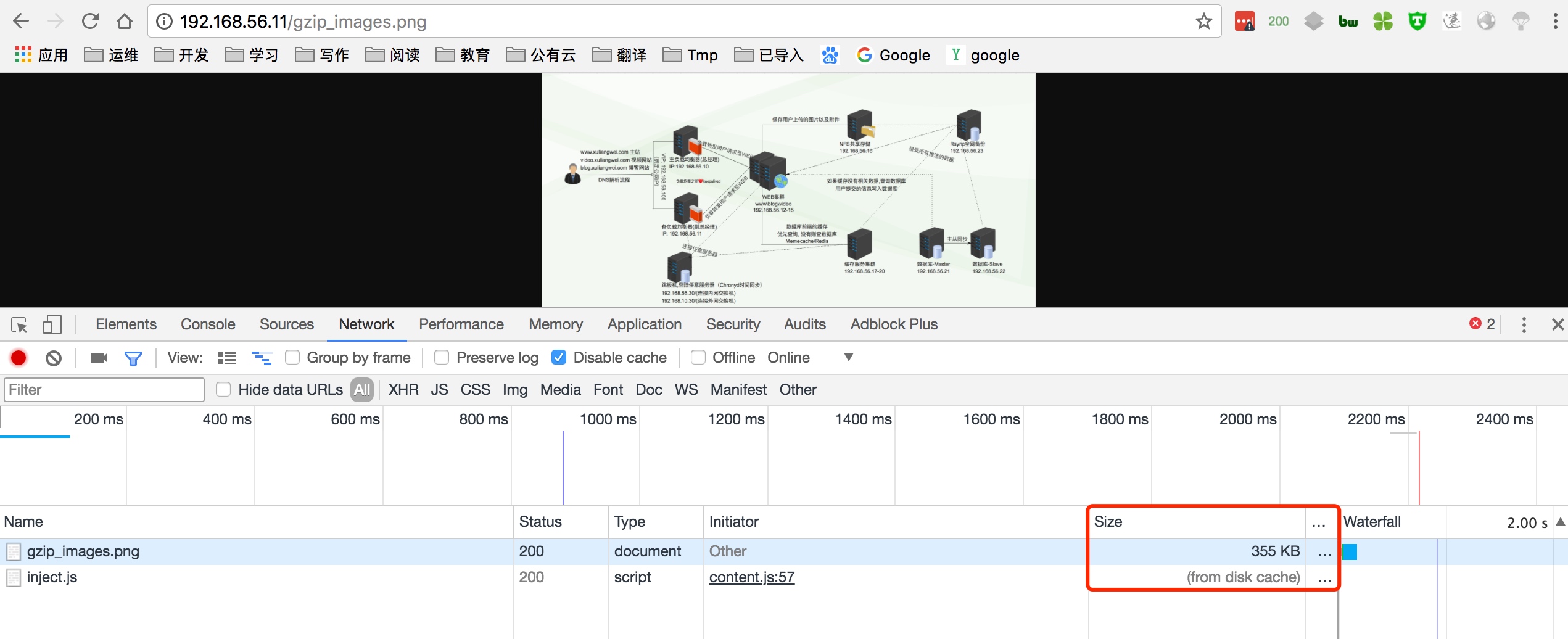Bookmark this page with the star
Viewport: 1568px width, 639px height.
pos(1203,22)
